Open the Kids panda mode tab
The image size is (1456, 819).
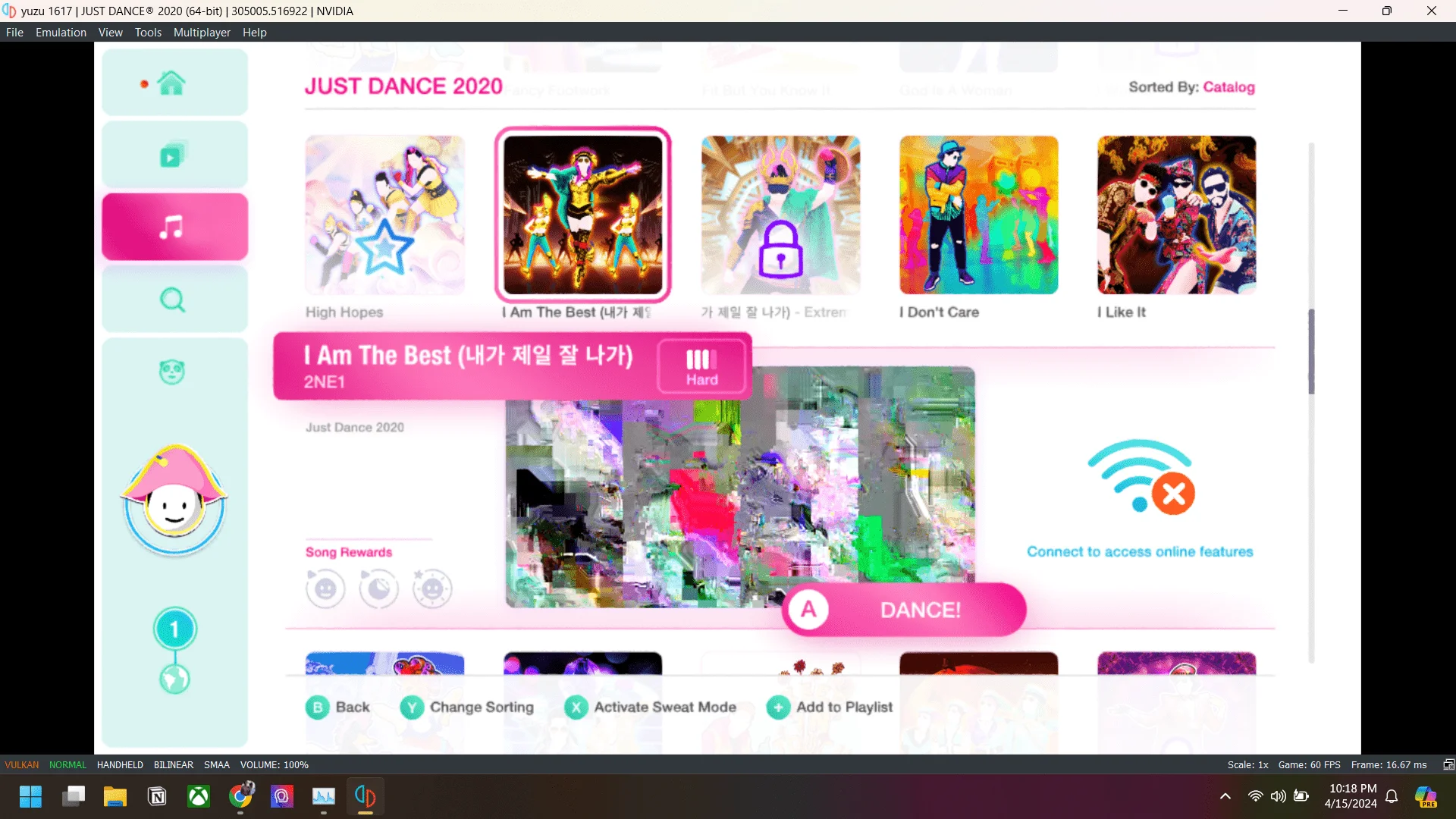[x=172, y=372]
